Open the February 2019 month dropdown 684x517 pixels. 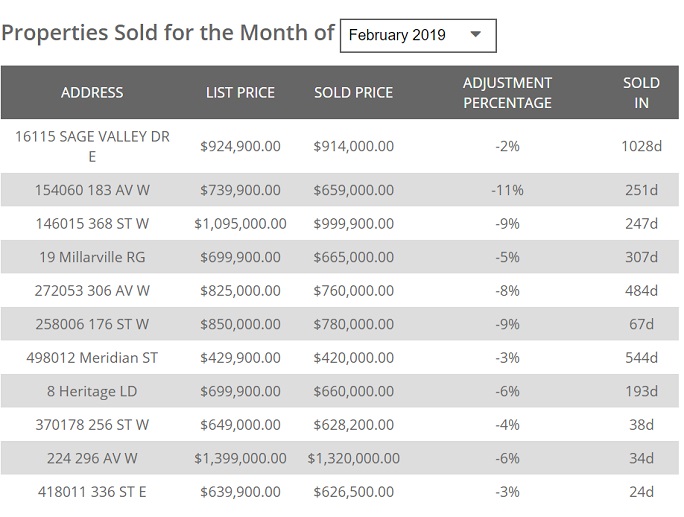(x=417, y=35)
